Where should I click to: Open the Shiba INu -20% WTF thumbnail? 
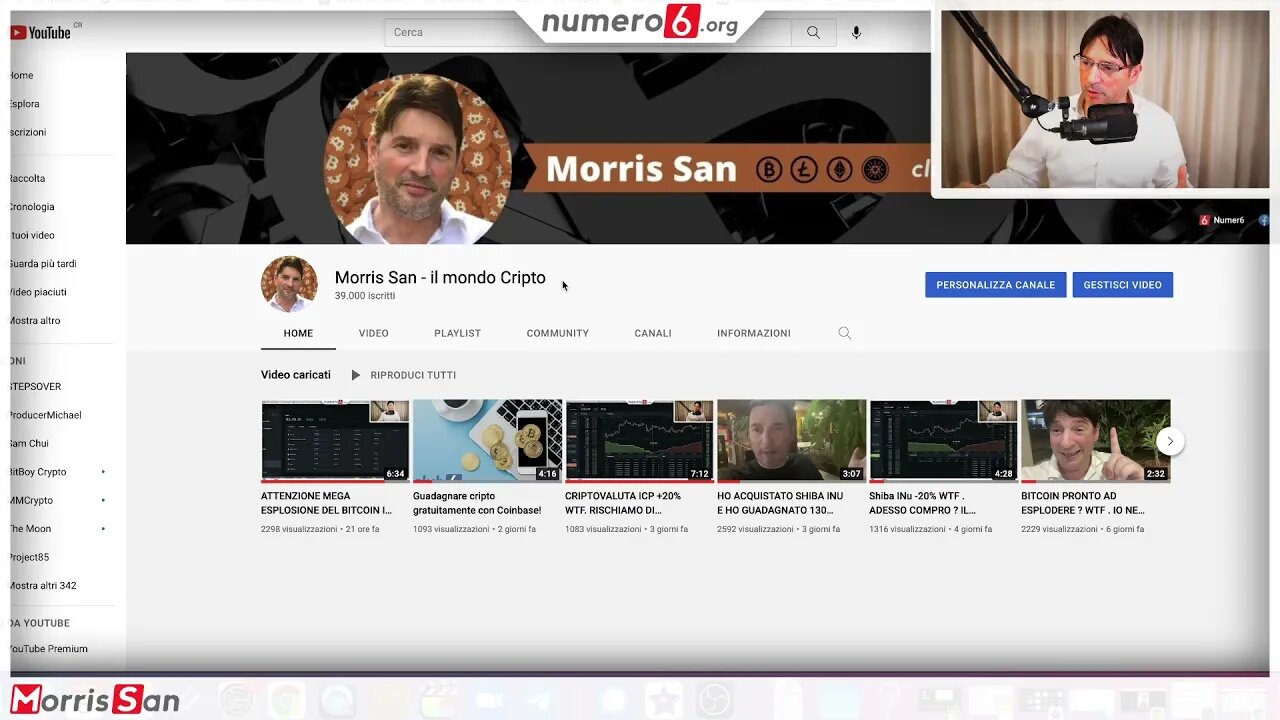(x=943, y=441)
